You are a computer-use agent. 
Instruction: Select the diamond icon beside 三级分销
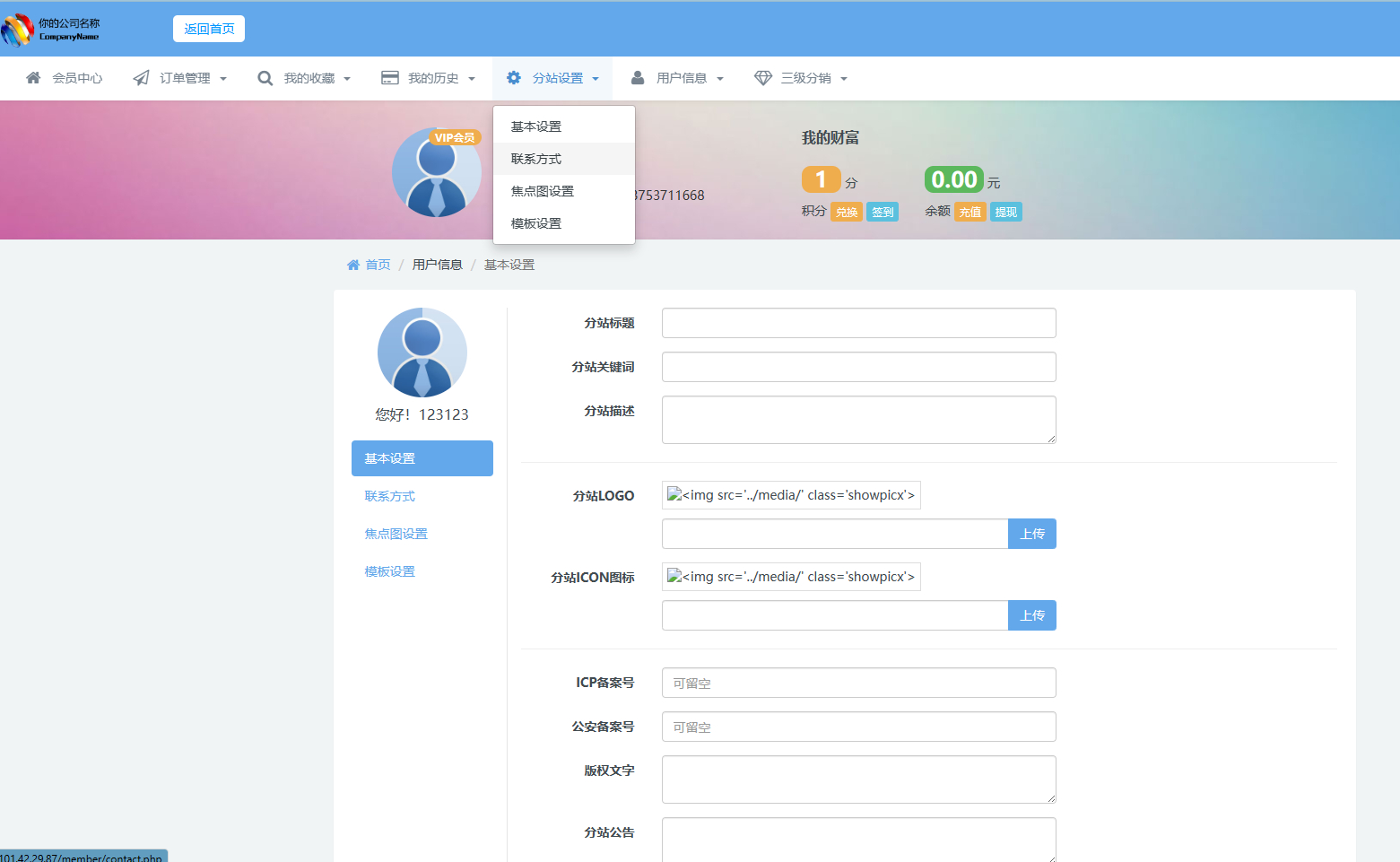[763, 78]
